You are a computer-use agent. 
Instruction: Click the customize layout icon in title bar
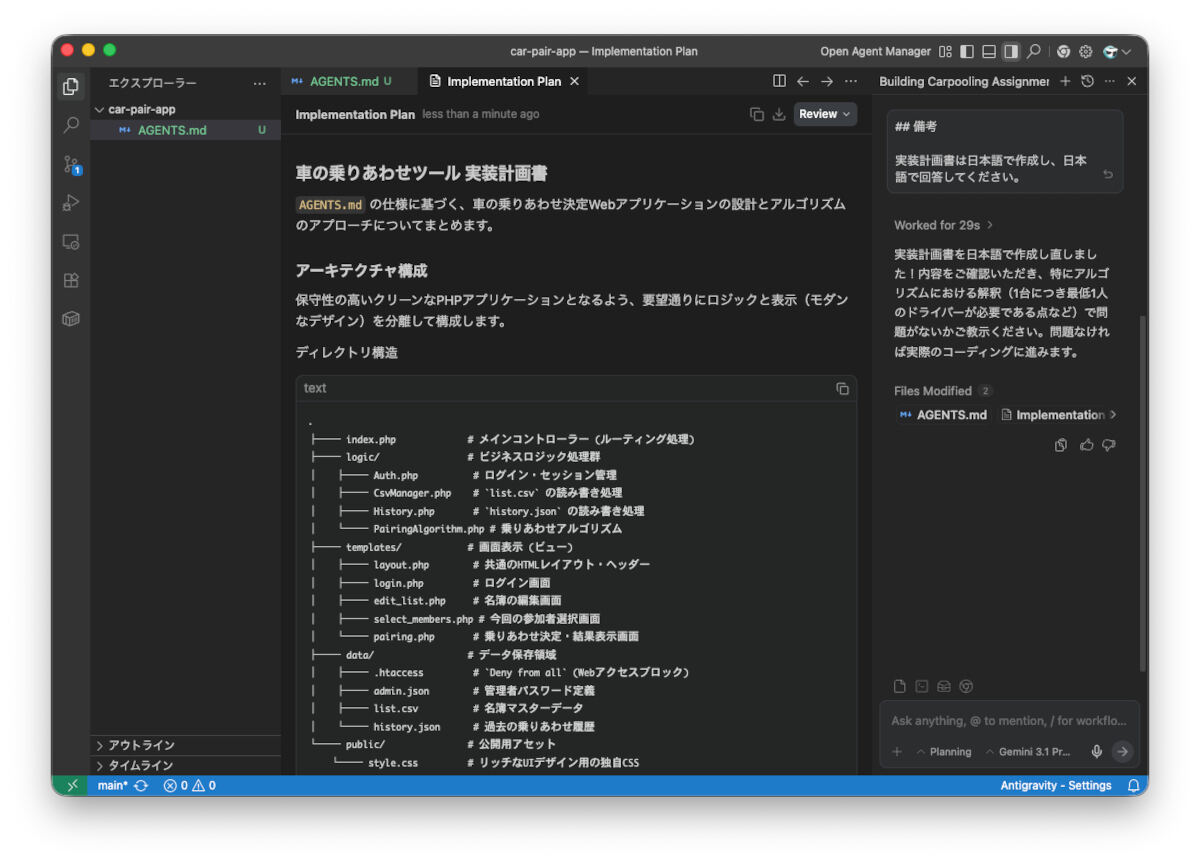(945, 51)
